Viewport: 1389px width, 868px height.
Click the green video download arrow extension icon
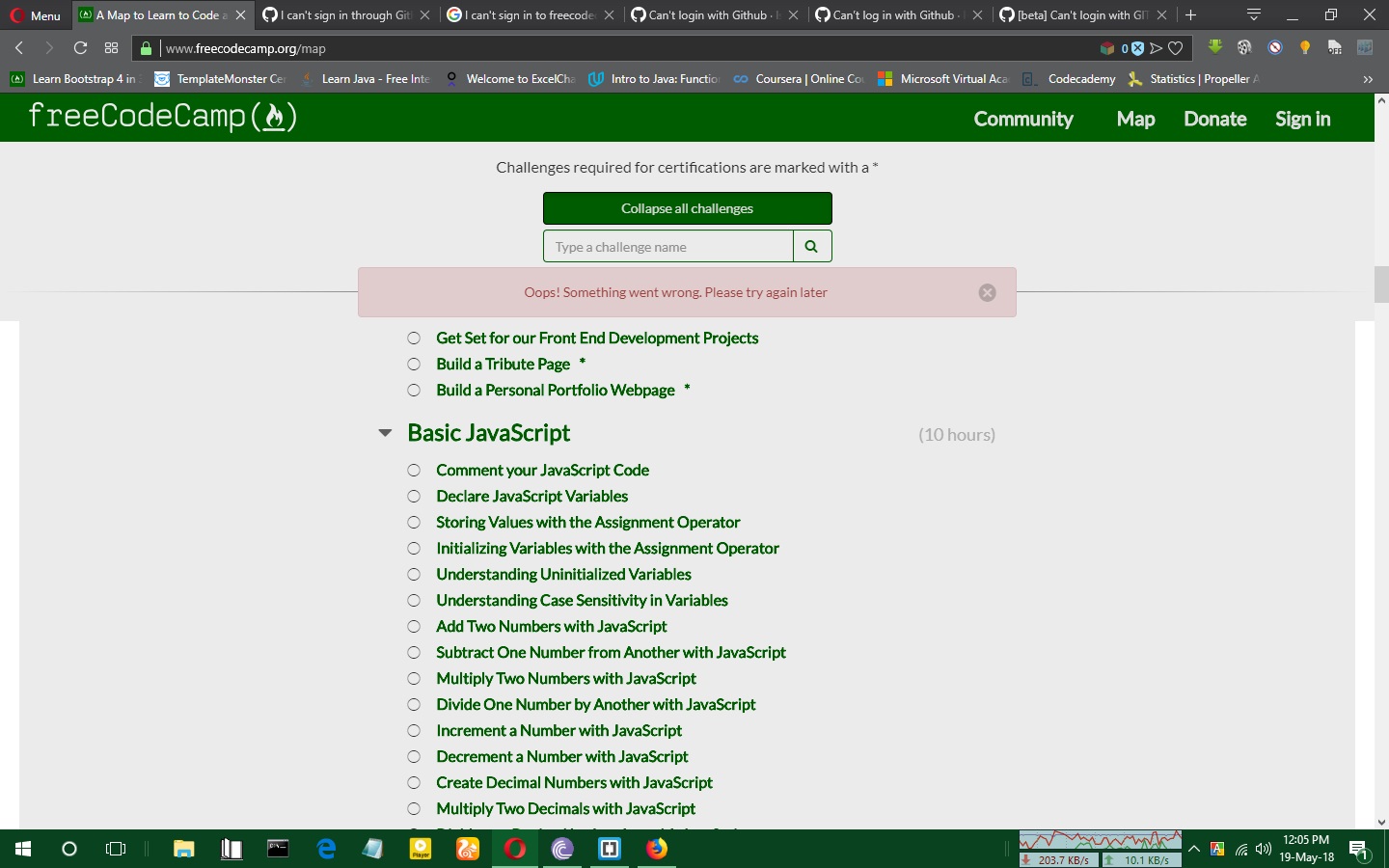[x=1214, y=47]
